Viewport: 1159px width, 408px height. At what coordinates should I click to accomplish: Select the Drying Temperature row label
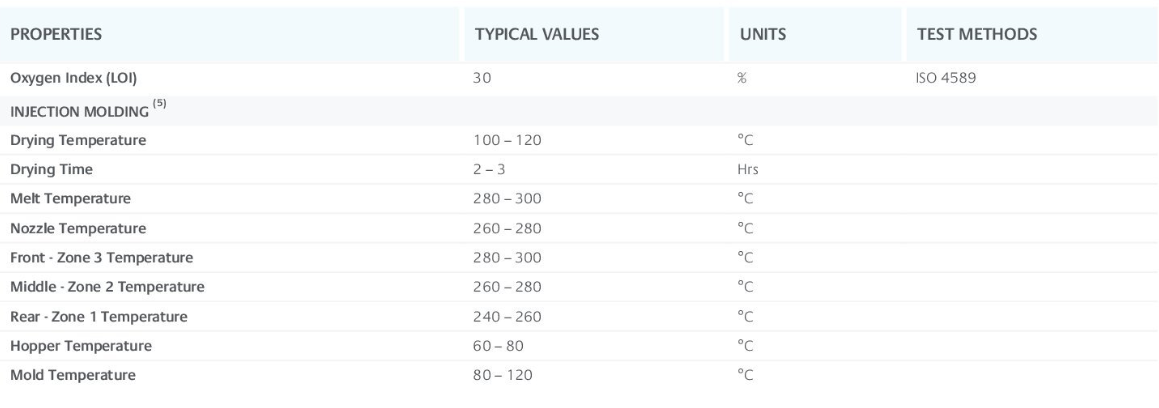pos(78,141)
